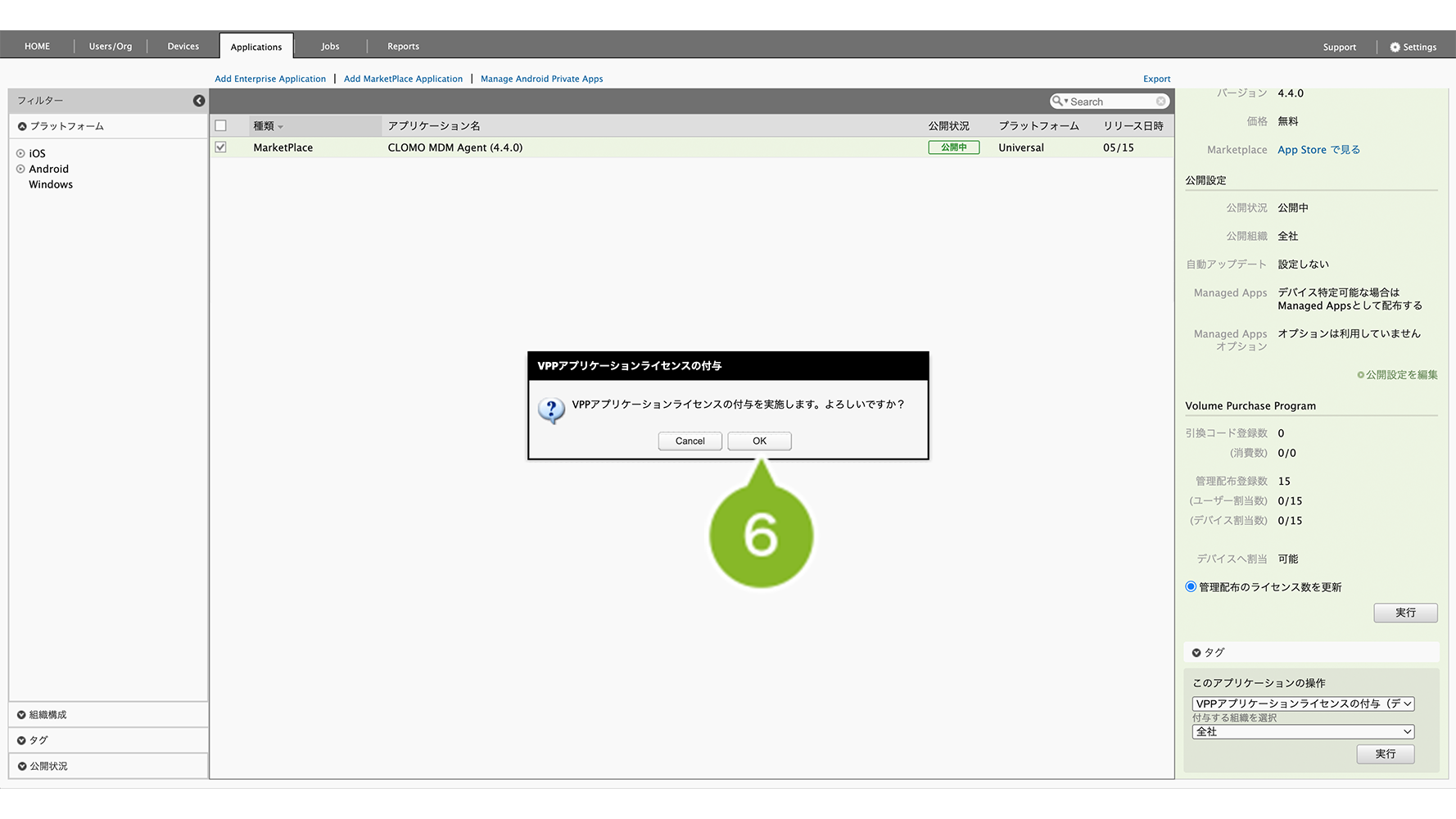Image resolution: width=1456 pixels, height=819 pixels.
Task: Clear the search field with x icon
Action: point(1160,102)
